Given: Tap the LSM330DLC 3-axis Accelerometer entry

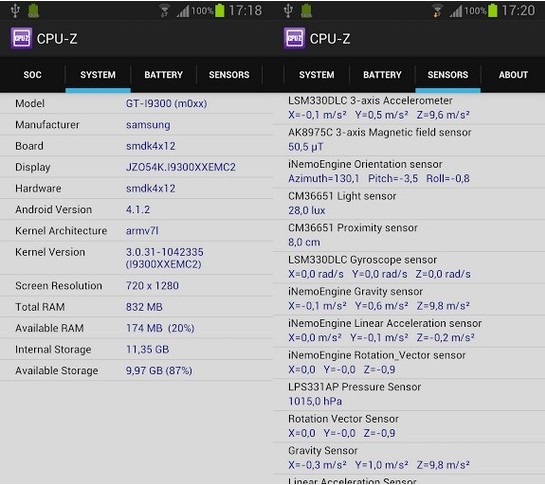Looking at the screenshot, I should tap(409, 108).
